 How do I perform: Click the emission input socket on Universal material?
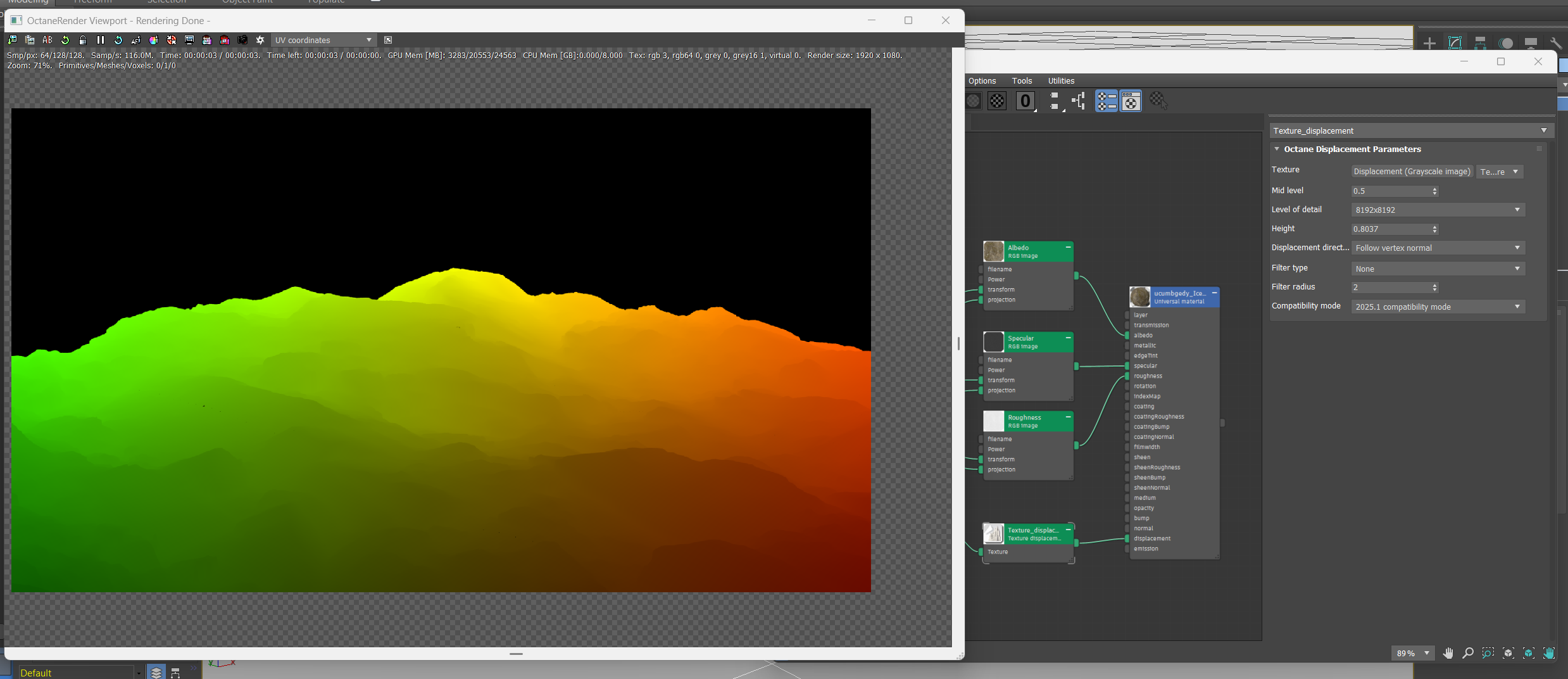(1127, 549)
